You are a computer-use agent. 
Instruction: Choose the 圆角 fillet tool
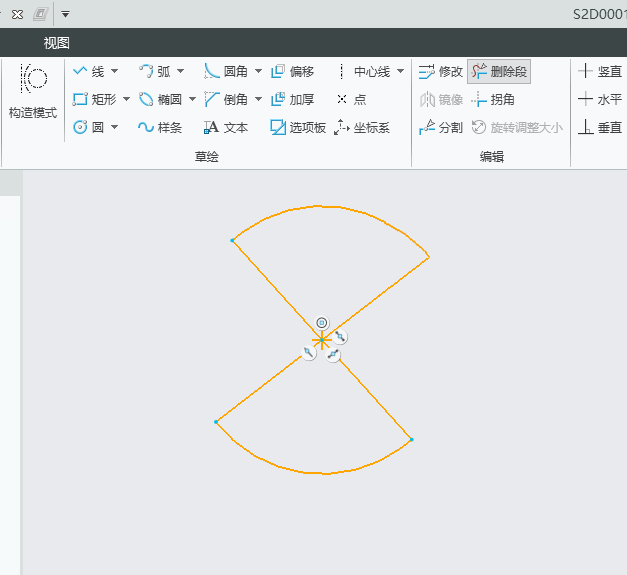point(226,72)
